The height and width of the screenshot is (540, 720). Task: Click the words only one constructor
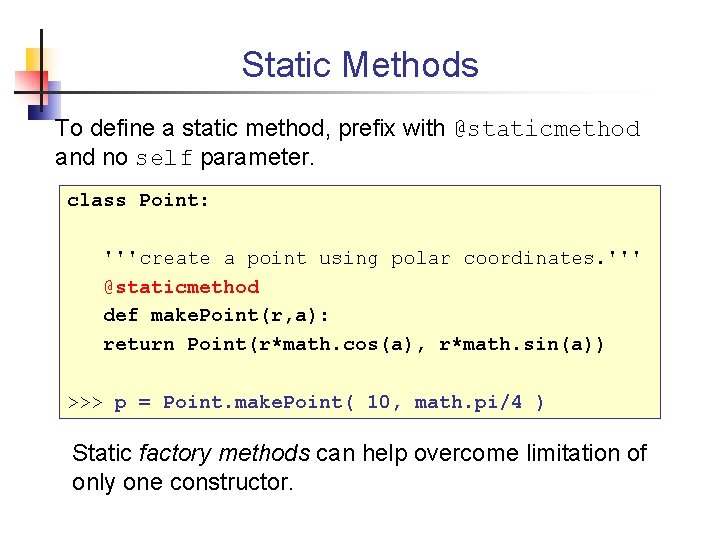[x=182, y=483]
